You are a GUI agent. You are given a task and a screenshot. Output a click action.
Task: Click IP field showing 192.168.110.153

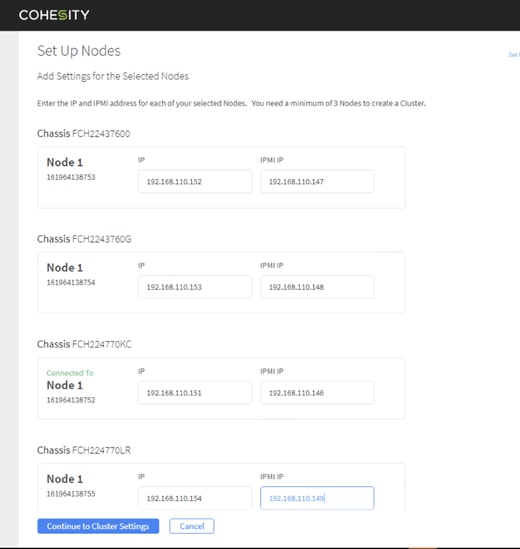click(x=195, y=287)
